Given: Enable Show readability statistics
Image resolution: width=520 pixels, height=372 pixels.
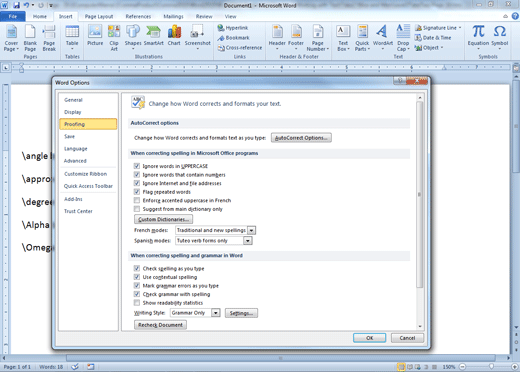Looking at the screenshot, I should pos(137,302).
